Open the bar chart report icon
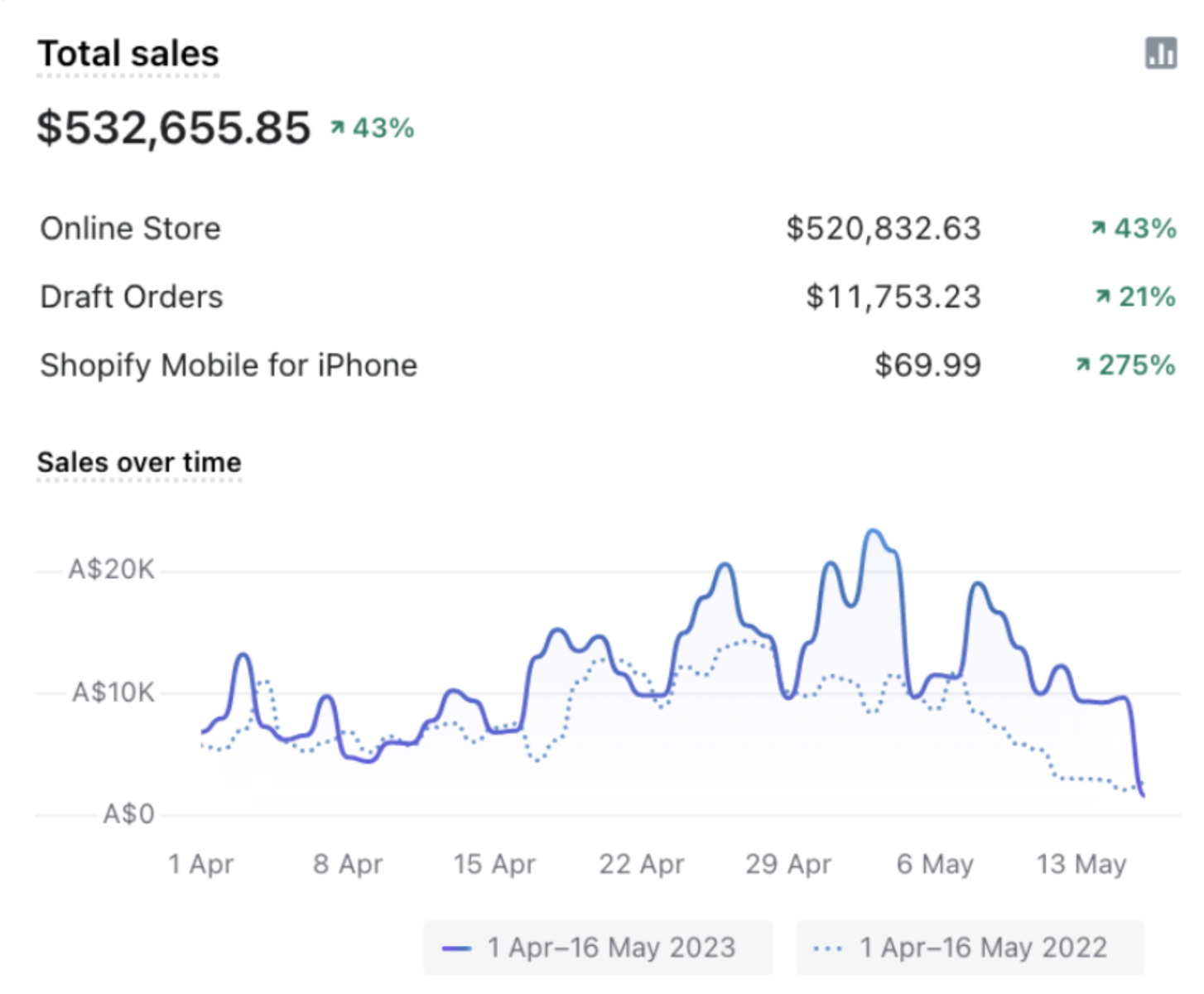The width and height of the screenshot is (1204, 994). [x=1160, y=53]
